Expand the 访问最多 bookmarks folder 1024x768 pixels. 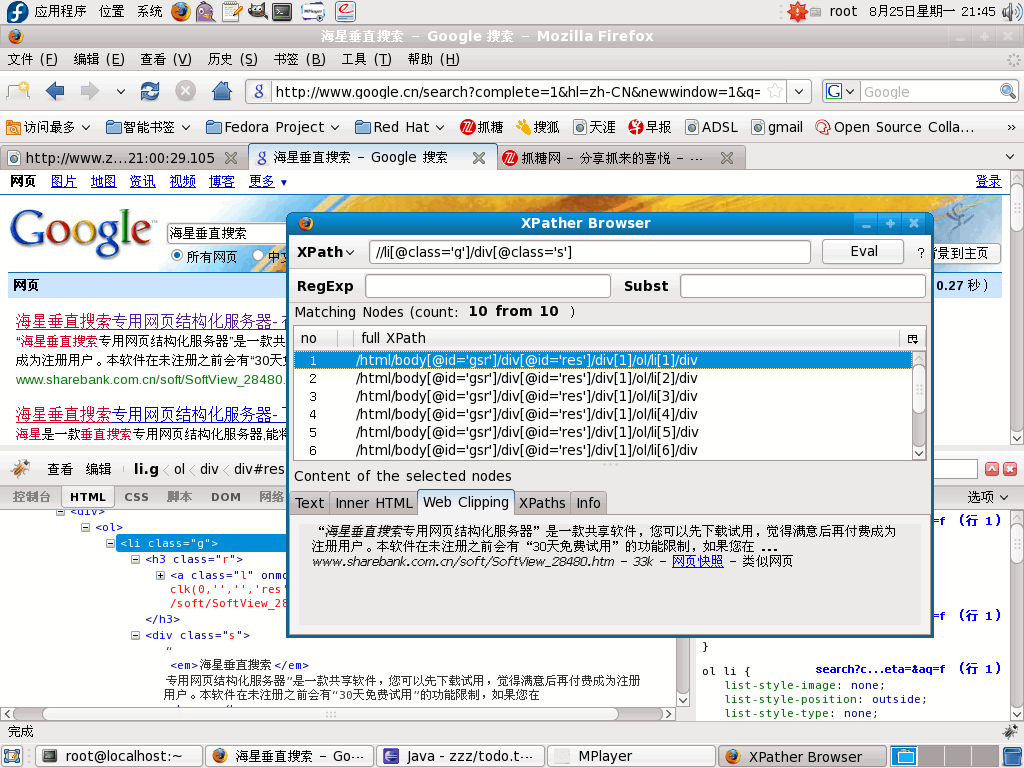(x=48, y=127)
